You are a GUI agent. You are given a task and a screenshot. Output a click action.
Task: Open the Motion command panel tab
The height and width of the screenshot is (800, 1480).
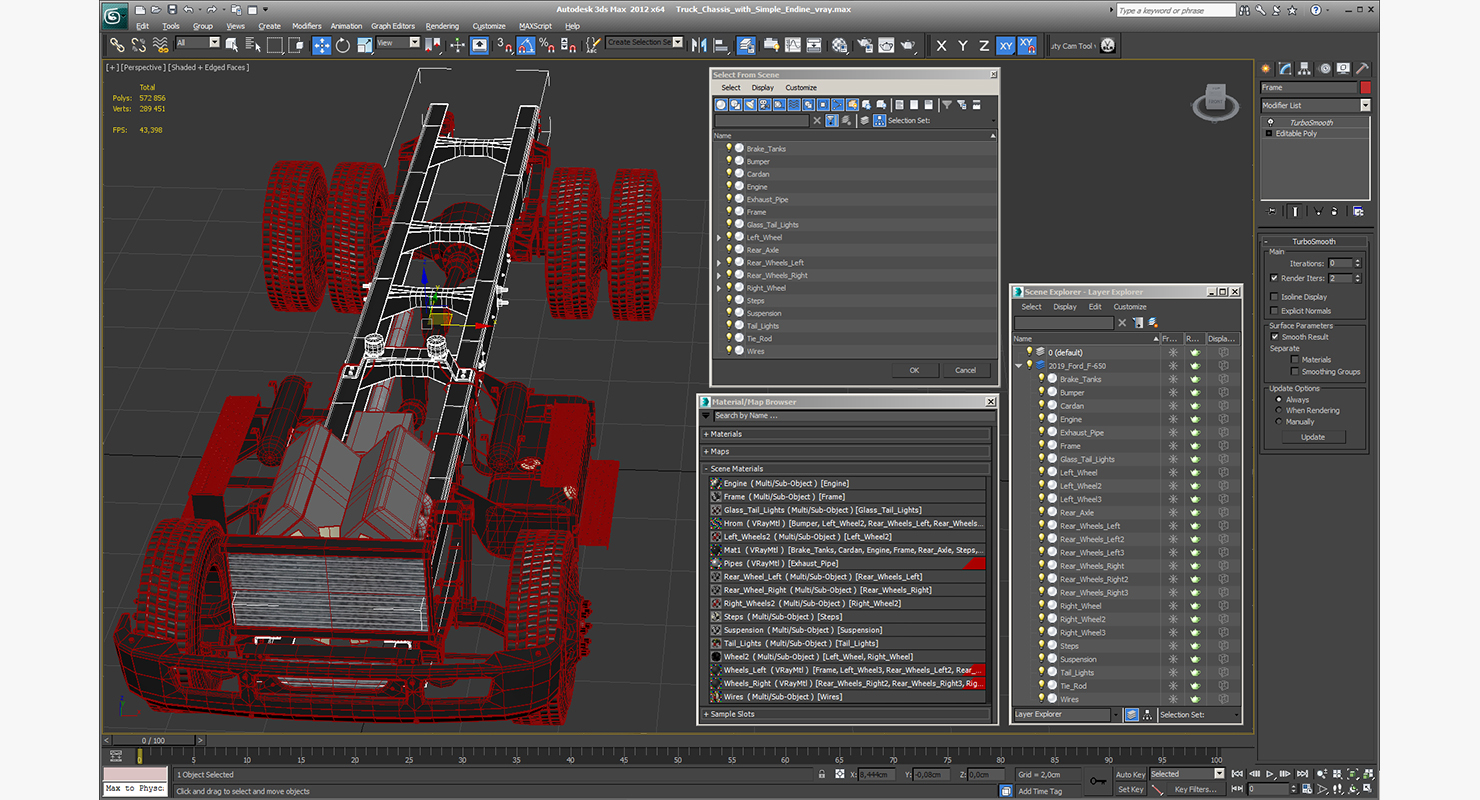coord(1325,68)
